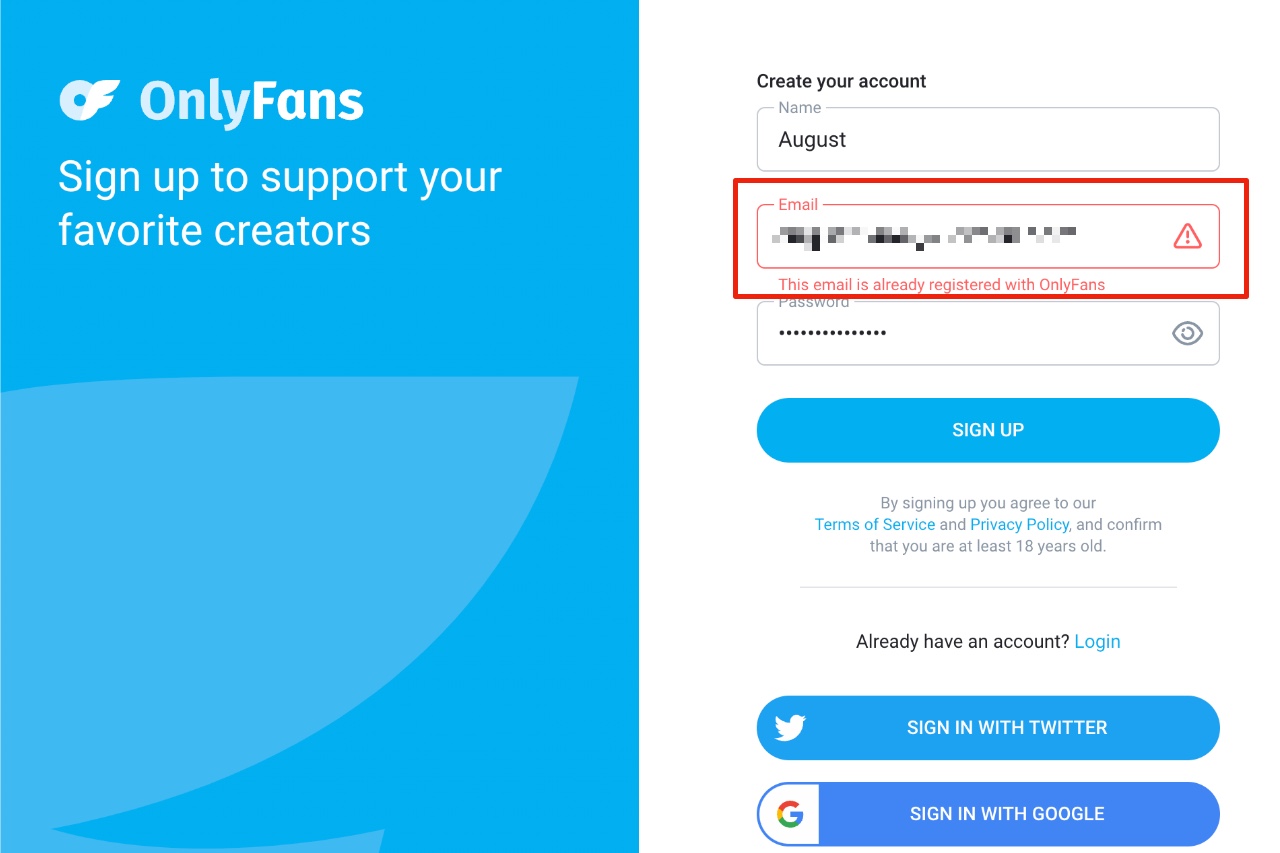The height and width of the screenshot is (853, 1280).
Task: Click the Twitter bird icon
Action: [790, 728]
